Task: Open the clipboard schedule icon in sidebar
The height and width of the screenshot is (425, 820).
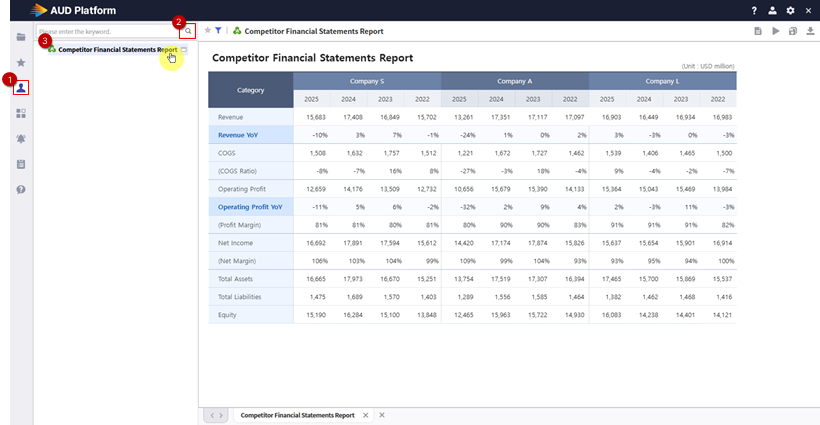Action: coord(21,164)
